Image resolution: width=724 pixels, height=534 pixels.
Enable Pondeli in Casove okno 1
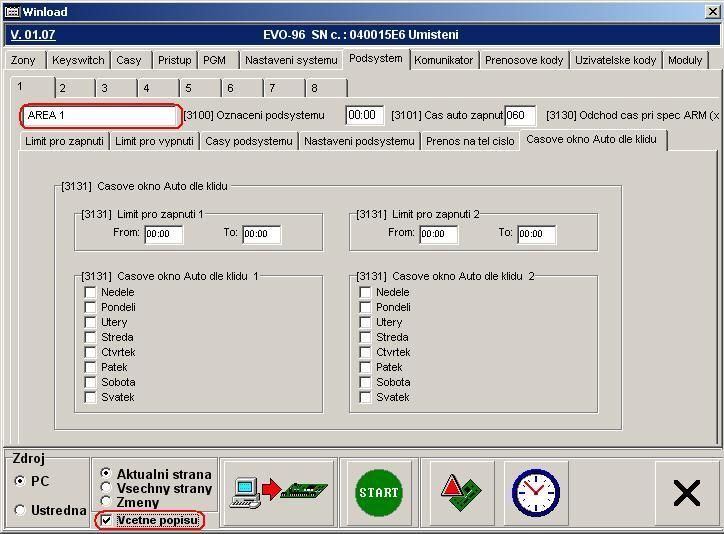point(91,307)
